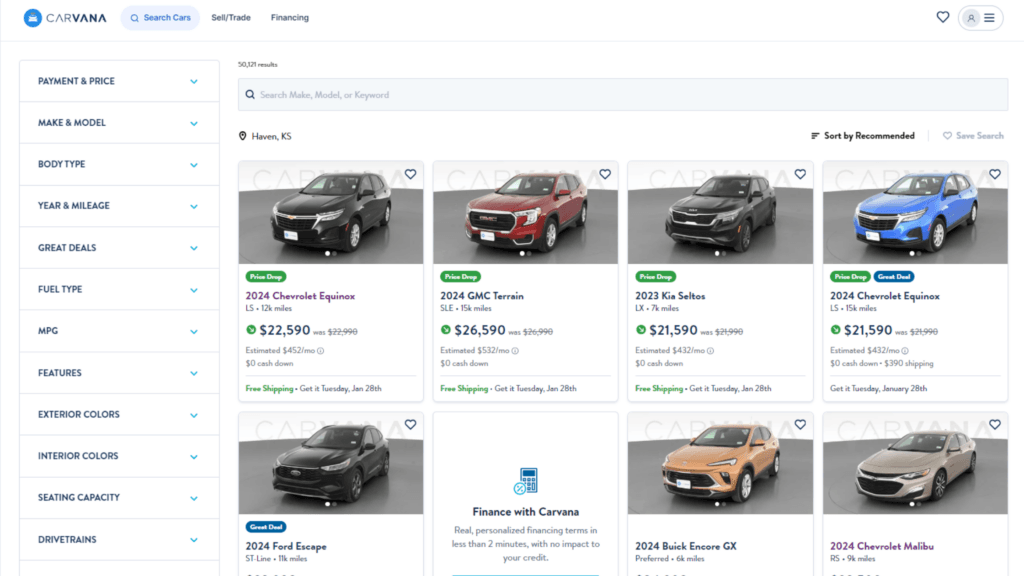
Task: Click price drop icon beside $26,590
Action: [x=445, y=330]
